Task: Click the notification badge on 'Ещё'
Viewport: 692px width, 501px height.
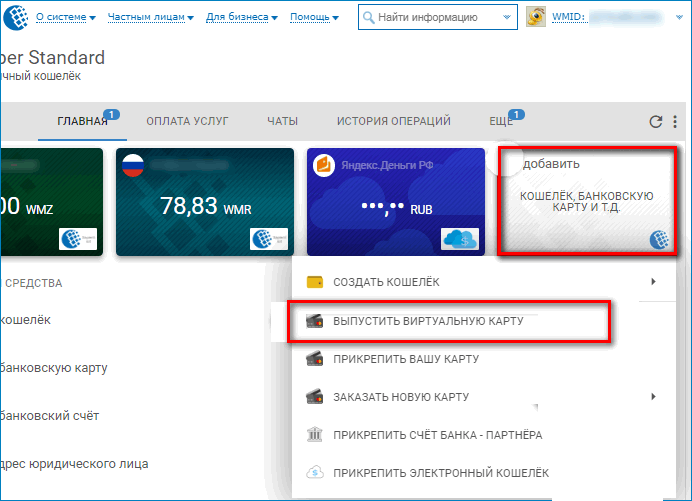Action: point(516,115)
